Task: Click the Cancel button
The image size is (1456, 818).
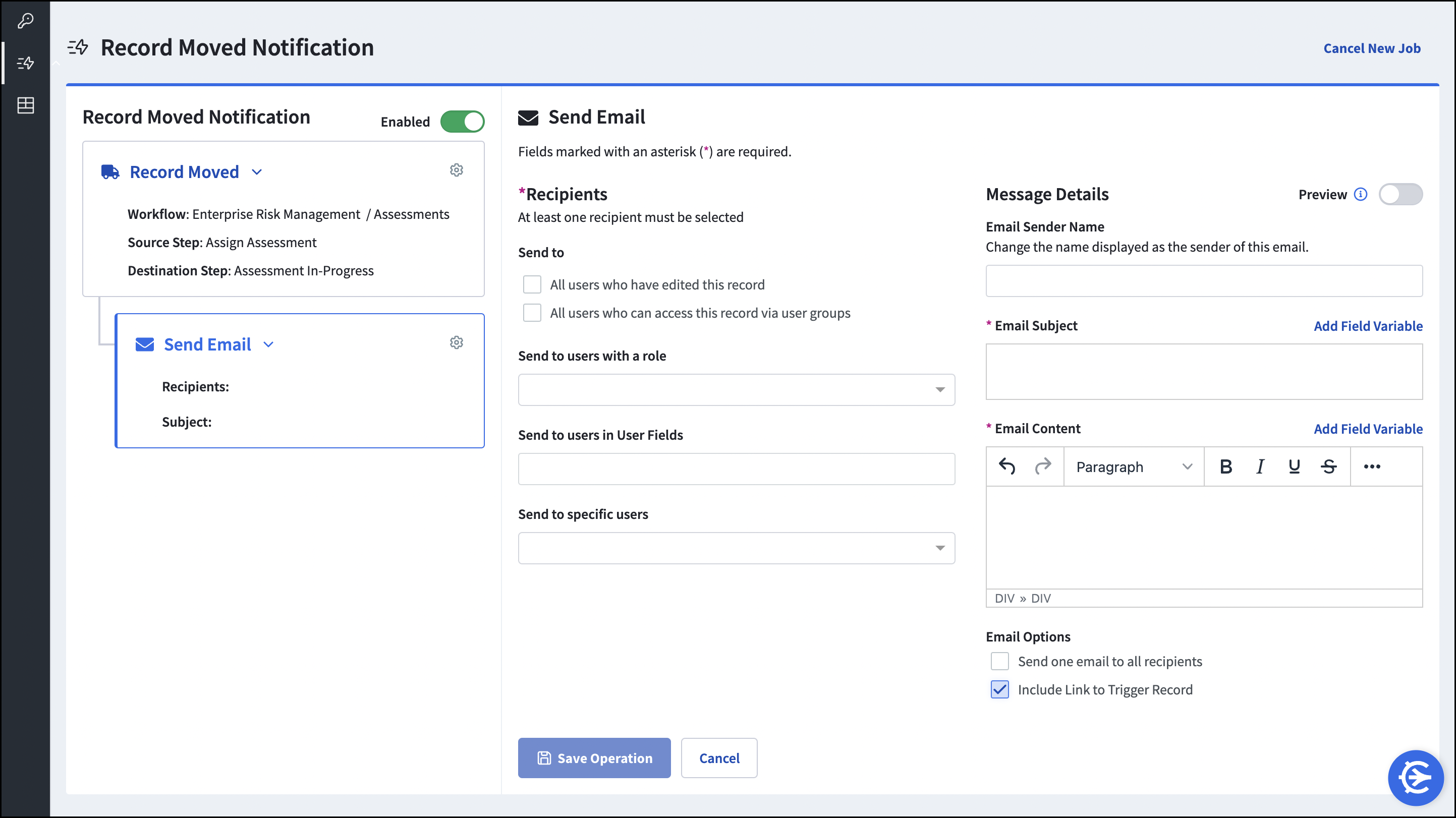Action: point(718,757)
